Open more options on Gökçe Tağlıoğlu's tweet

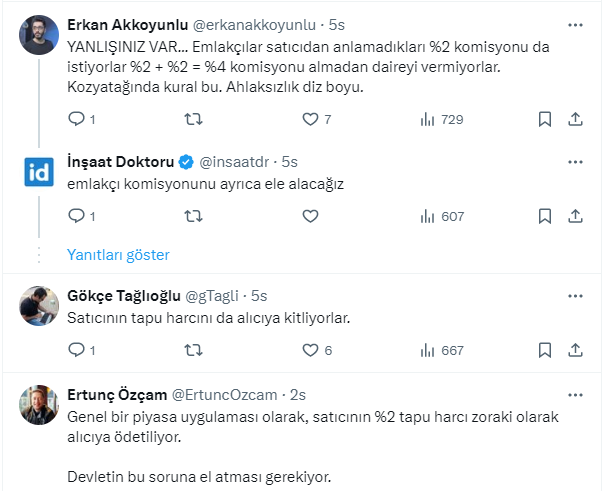[575, 296]
